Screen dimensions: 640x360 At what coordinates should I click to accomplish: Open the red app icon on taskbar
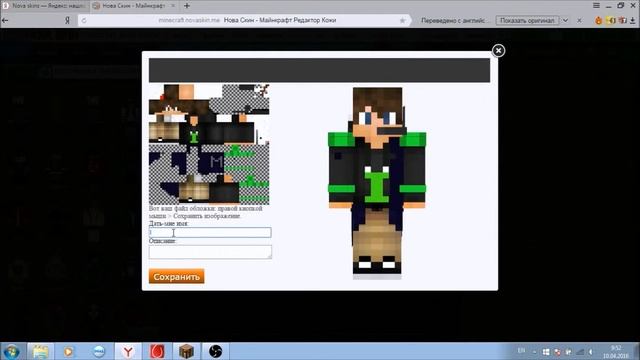158,351
